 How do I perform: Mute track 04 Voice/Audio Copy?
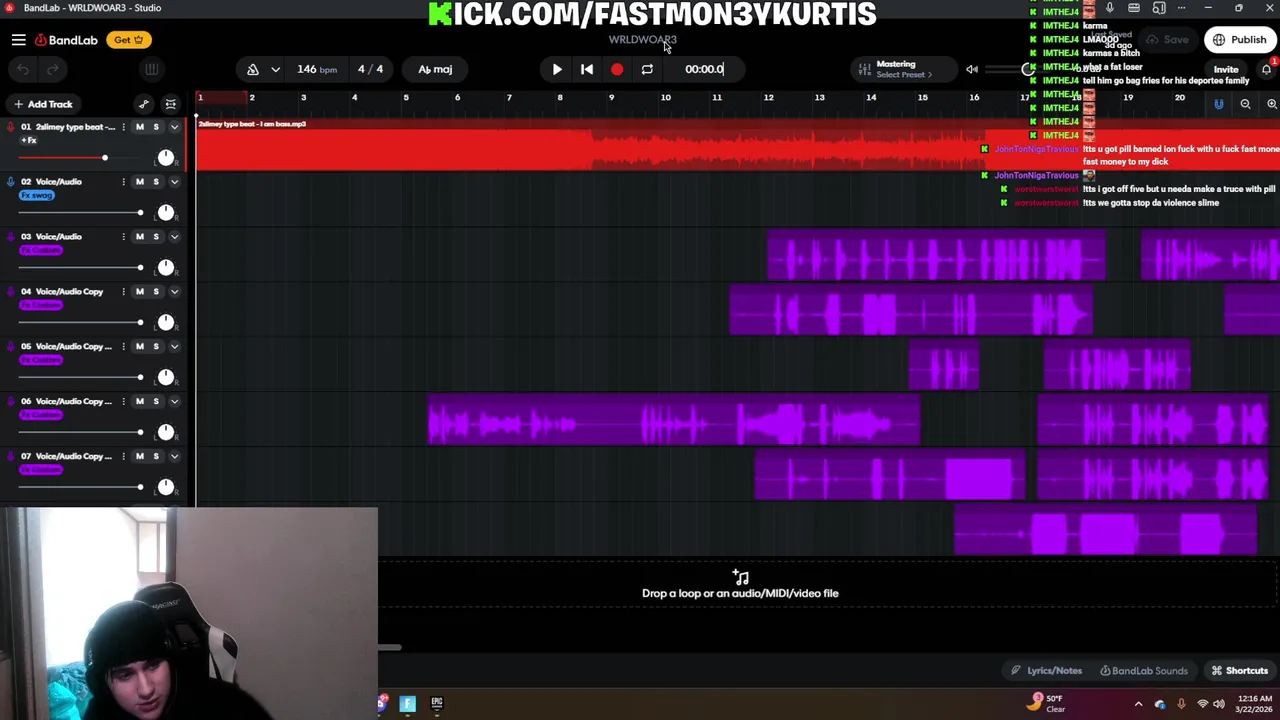(140, 292)
